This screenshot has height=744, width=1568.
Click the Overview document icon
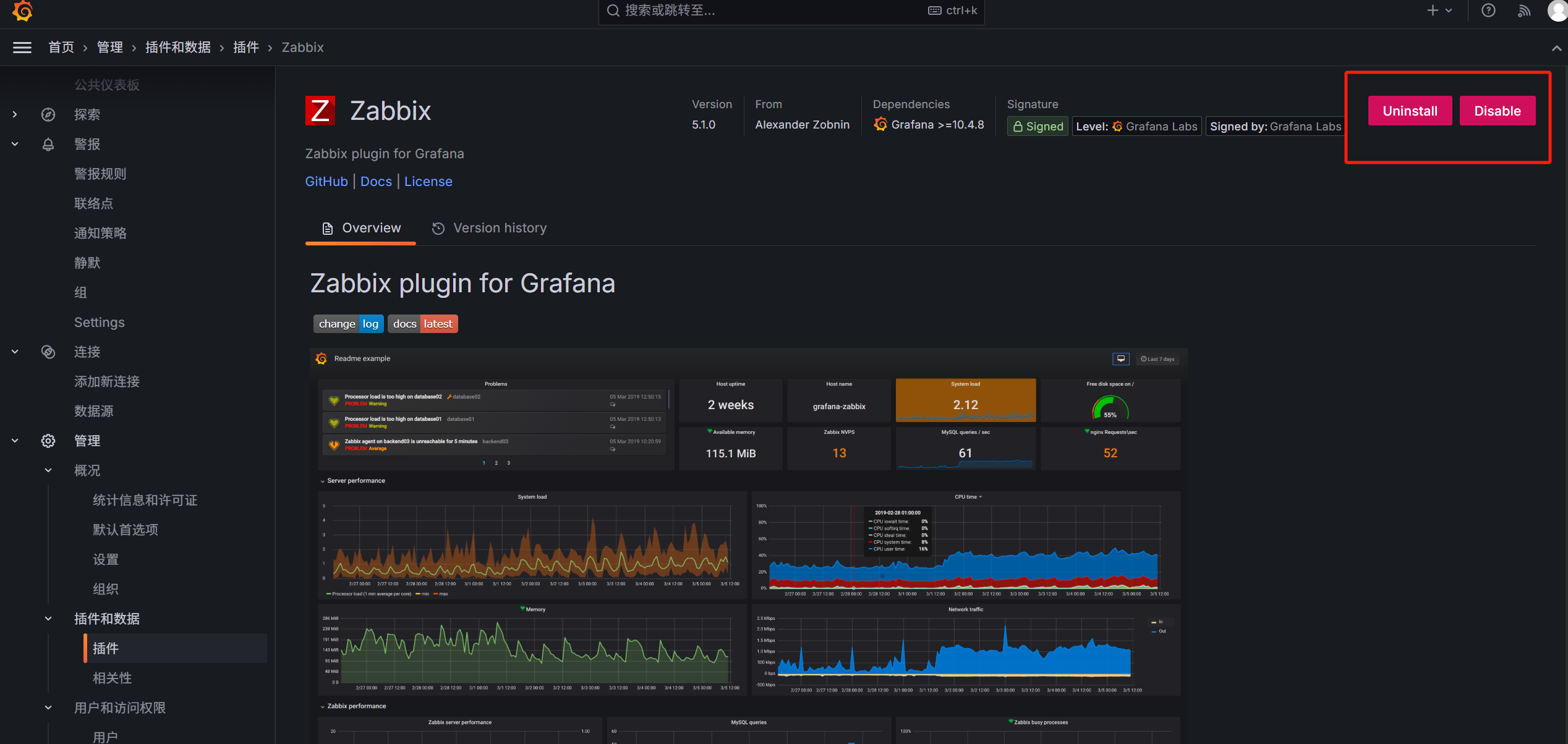(x=328, y=229)
